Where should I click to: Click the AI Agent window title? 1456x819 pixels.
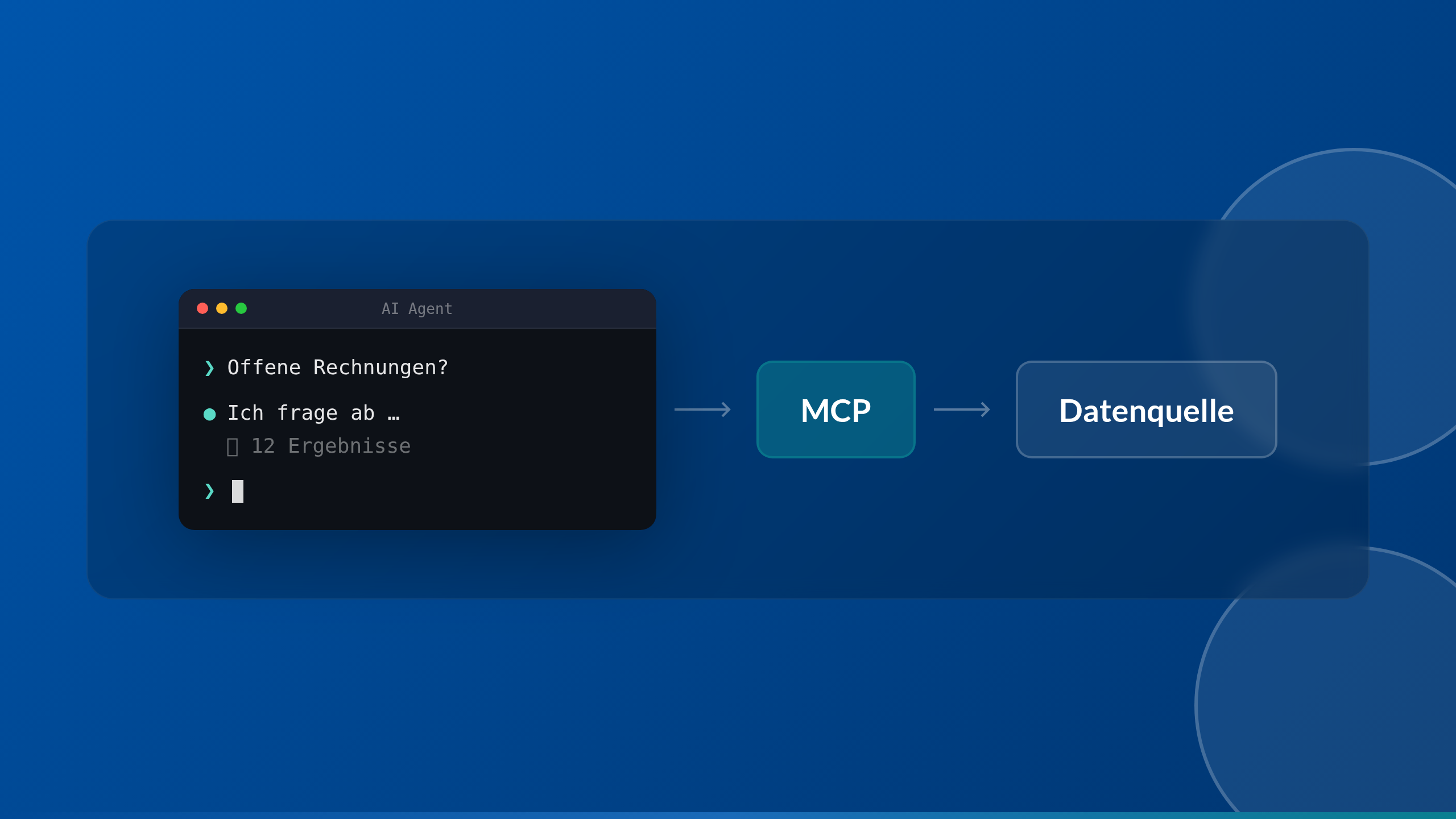[x=417, y=309]
